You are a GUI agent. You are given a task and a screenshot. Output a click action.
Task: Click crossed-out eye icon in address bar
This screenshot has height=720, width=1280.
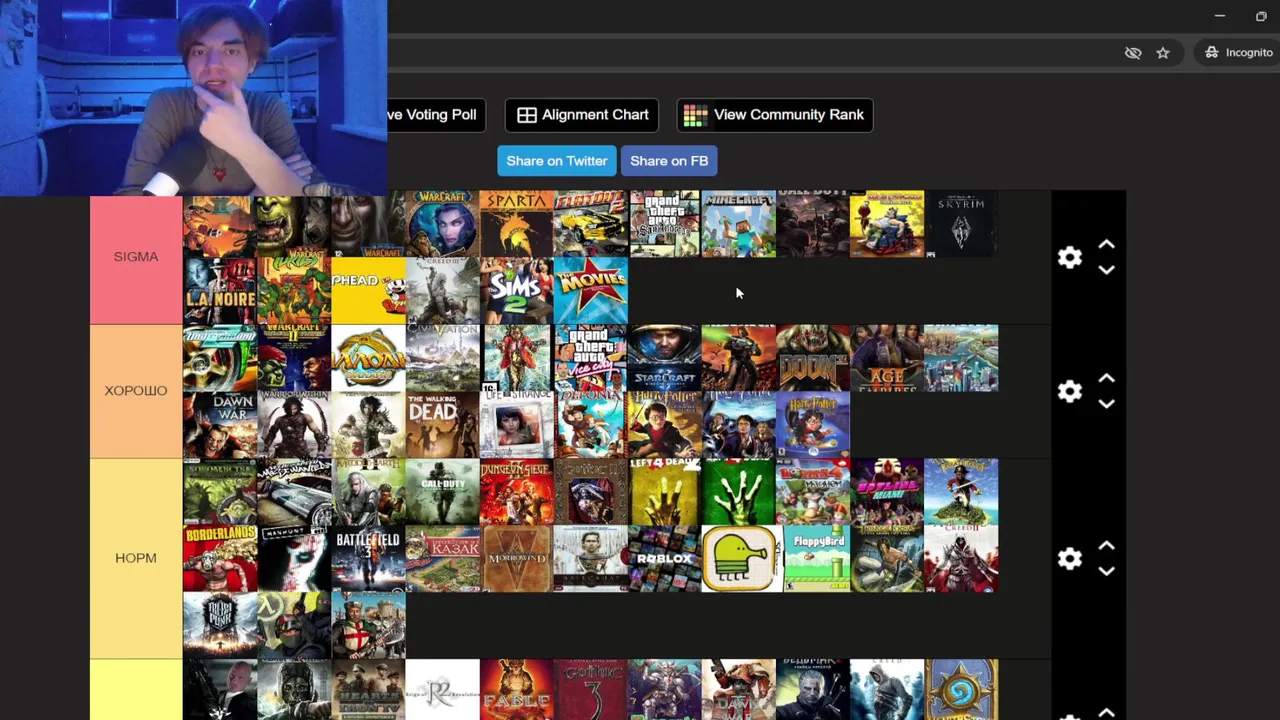tap(1133, 53)
